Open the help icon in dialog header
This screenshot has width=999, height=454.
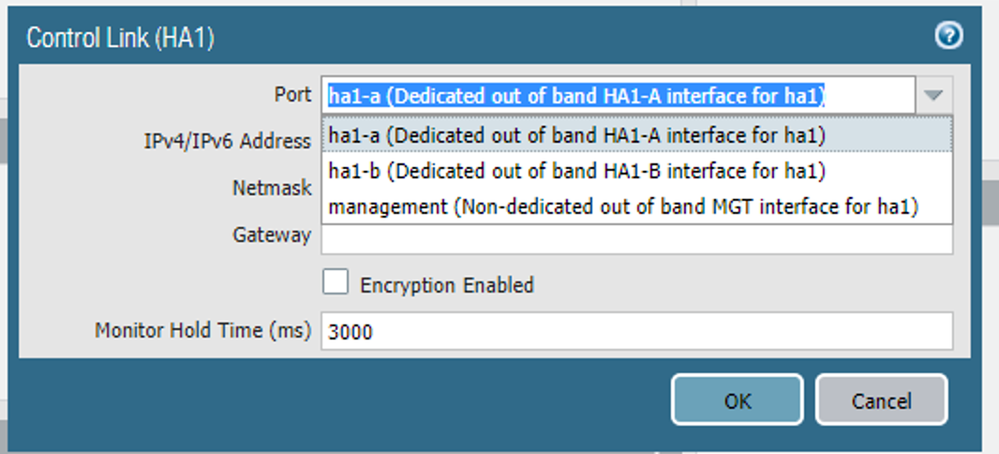pyautogui.click(x=948, y=36)
